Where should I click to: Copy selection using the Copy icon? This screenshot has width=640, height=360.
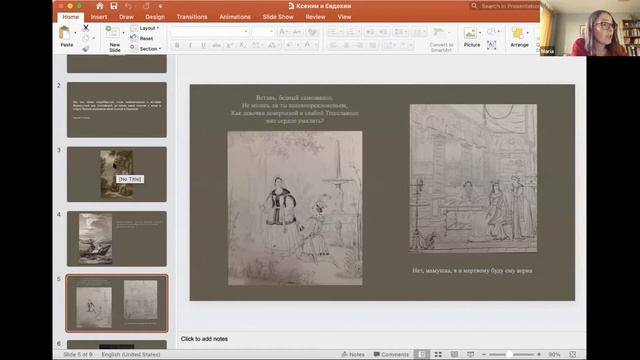pyautogui.click(x=85, y=38)
